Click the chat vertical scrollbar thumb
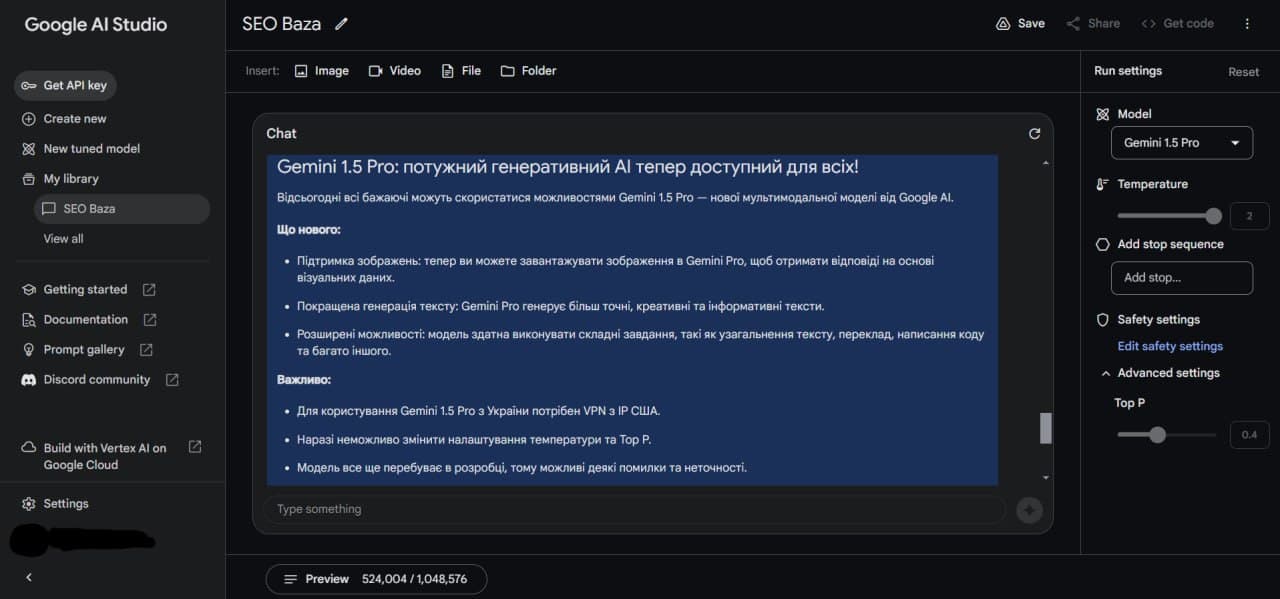Screen dimensions: 1280x599 [1046, 428]
